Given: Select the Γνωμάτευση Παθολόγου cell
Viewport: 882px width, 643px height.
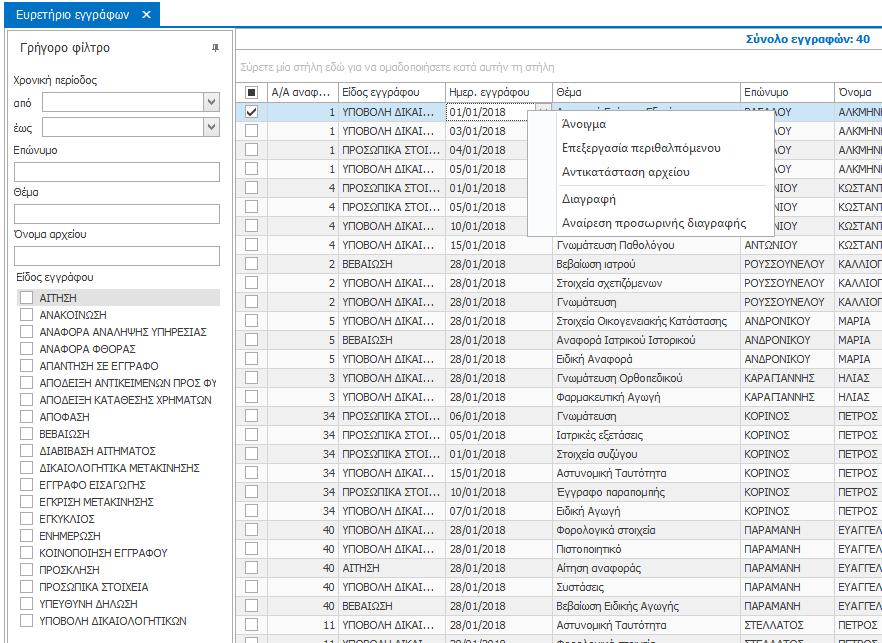Looking at the screenshot, I should [646, 245].
